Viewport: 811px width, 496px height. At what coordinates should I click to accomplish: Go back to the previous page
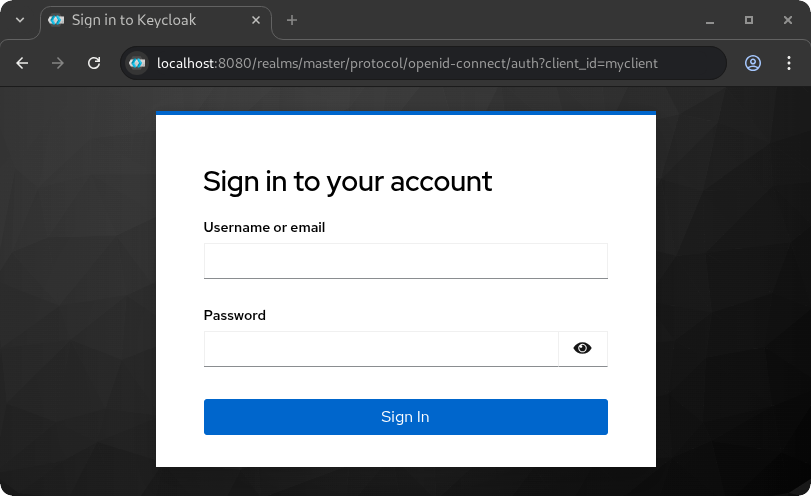pos(22,63)
